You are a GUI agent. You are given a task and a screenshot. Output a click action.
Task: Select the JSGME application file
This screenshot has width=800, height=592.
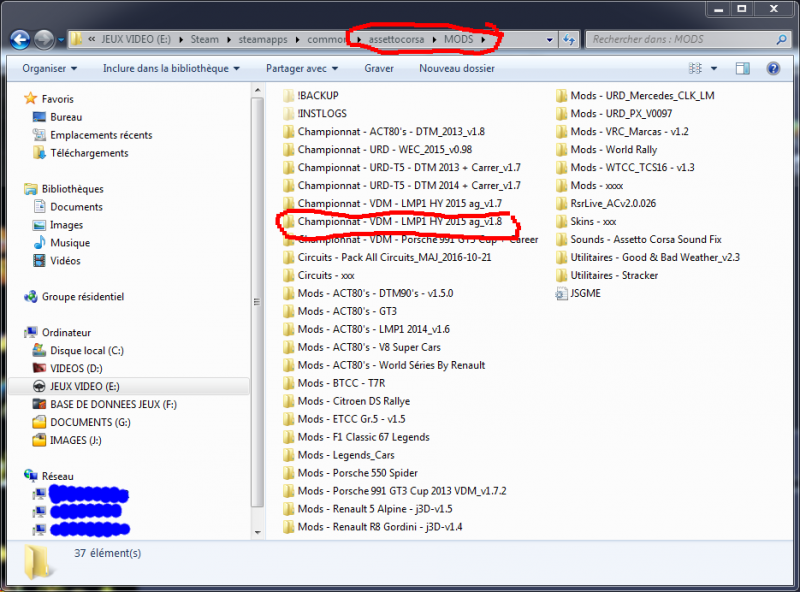(x=585, y=293)
